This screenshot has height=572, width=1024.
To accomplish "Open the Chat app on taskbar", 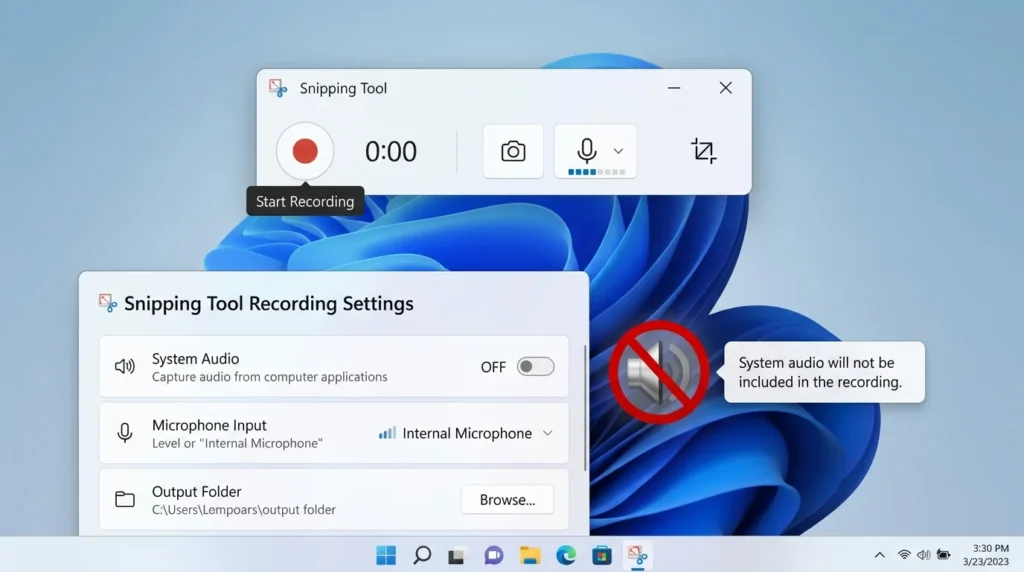I will 493,556.
